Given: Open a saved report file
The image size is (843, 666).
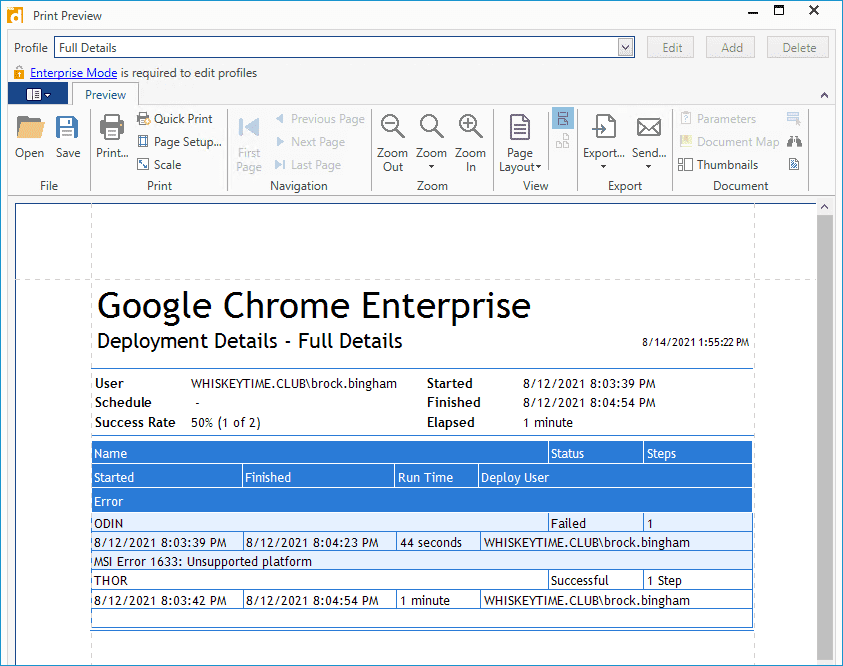Looking at the screenshot, I should (30, 138).
